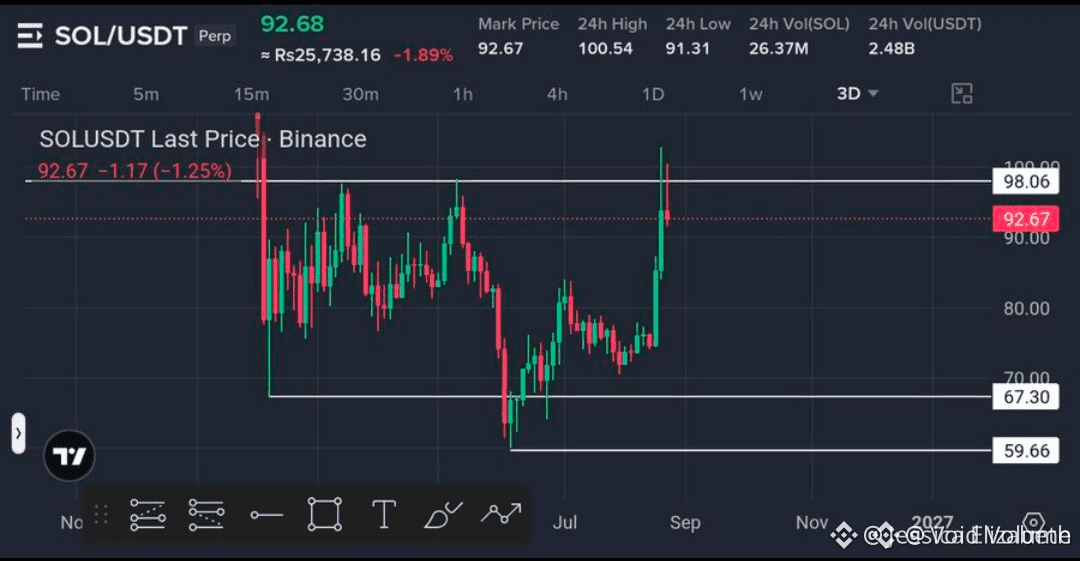The height and width of the screenshot is (561, 1080).
Task: Tap the 24h Low 91.31 value
Action: (x=687, y=49)
